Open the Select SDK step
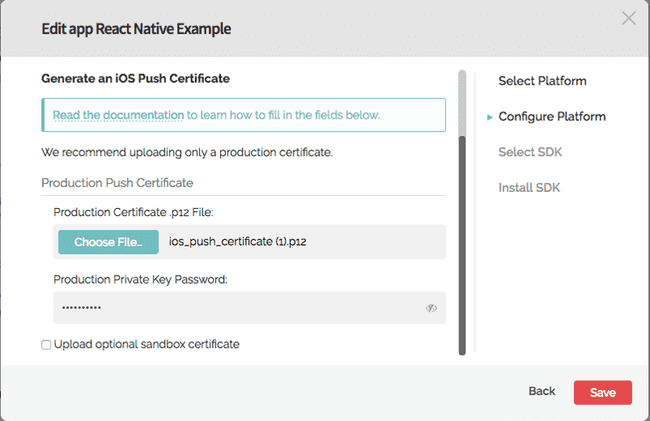The height and width of the screenshot is (421, 650). click(x=530, y=152)
